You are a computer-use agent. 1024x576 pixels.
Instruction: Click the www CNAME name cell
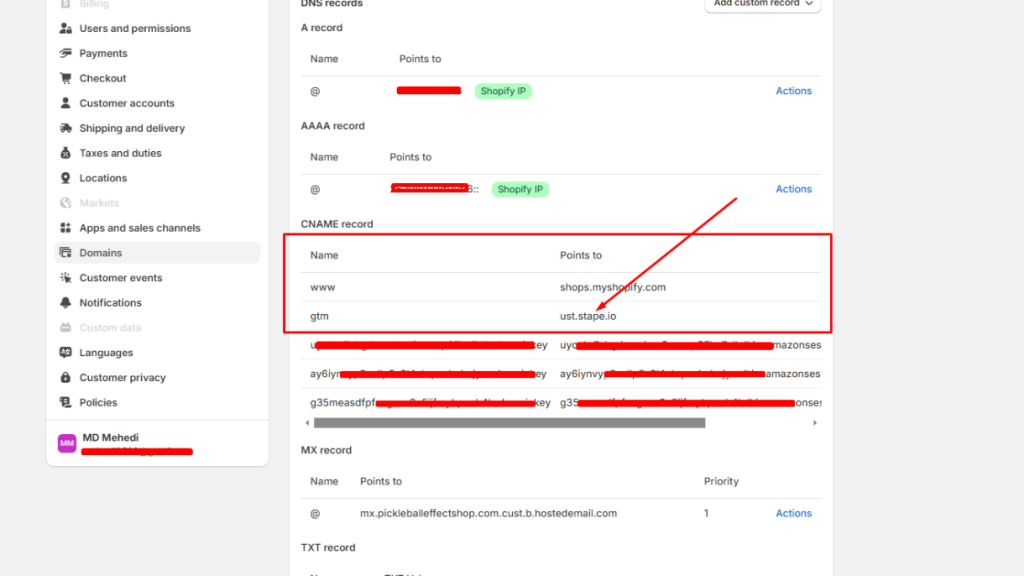[x=323, y=287]
